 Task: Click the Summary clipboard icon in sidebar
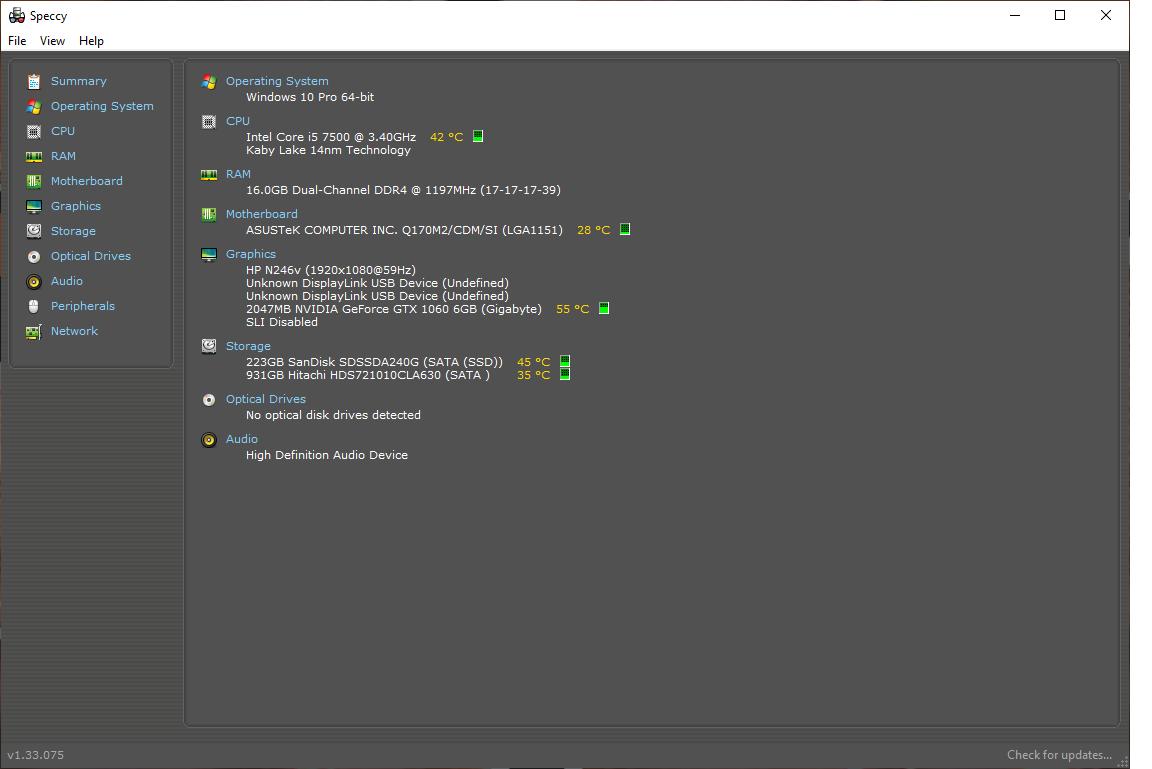(x=34, y=82)
